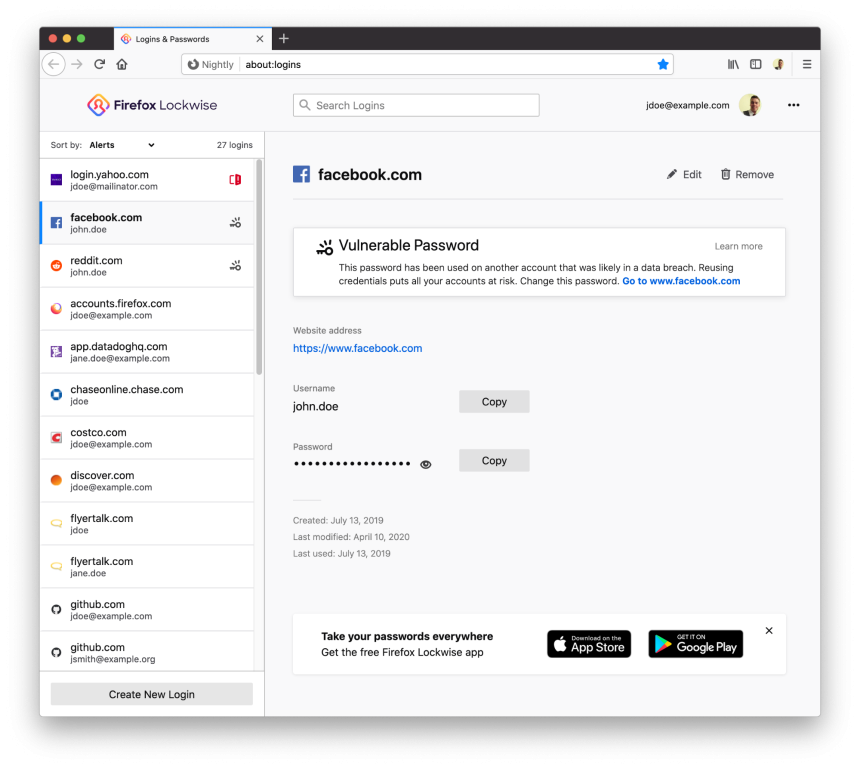Reveal the password with the eye icon
This screenshot has width=860, height=769.
click(x=426, y=464)
